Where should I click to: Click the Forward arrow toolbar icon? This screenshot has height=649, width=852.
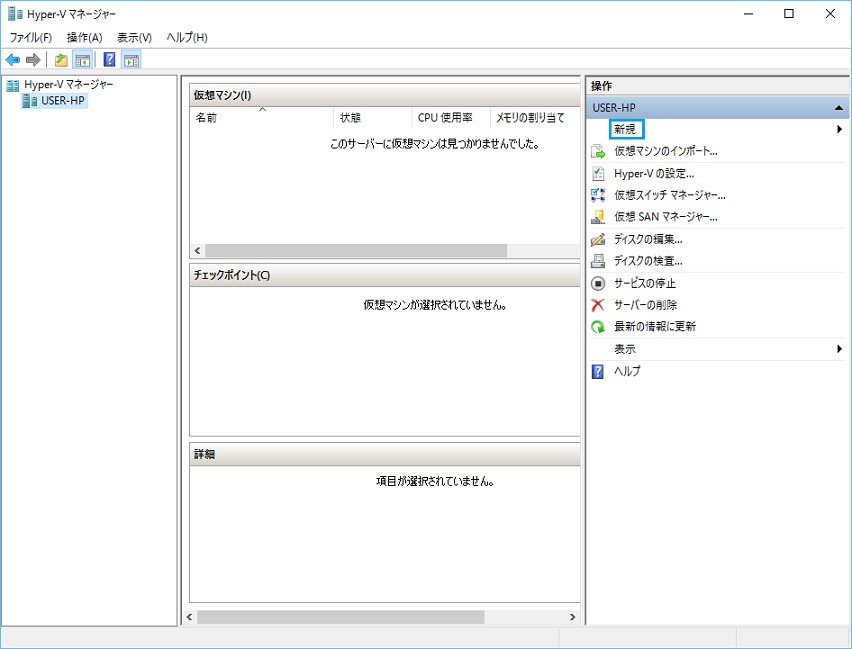[33, 60]
